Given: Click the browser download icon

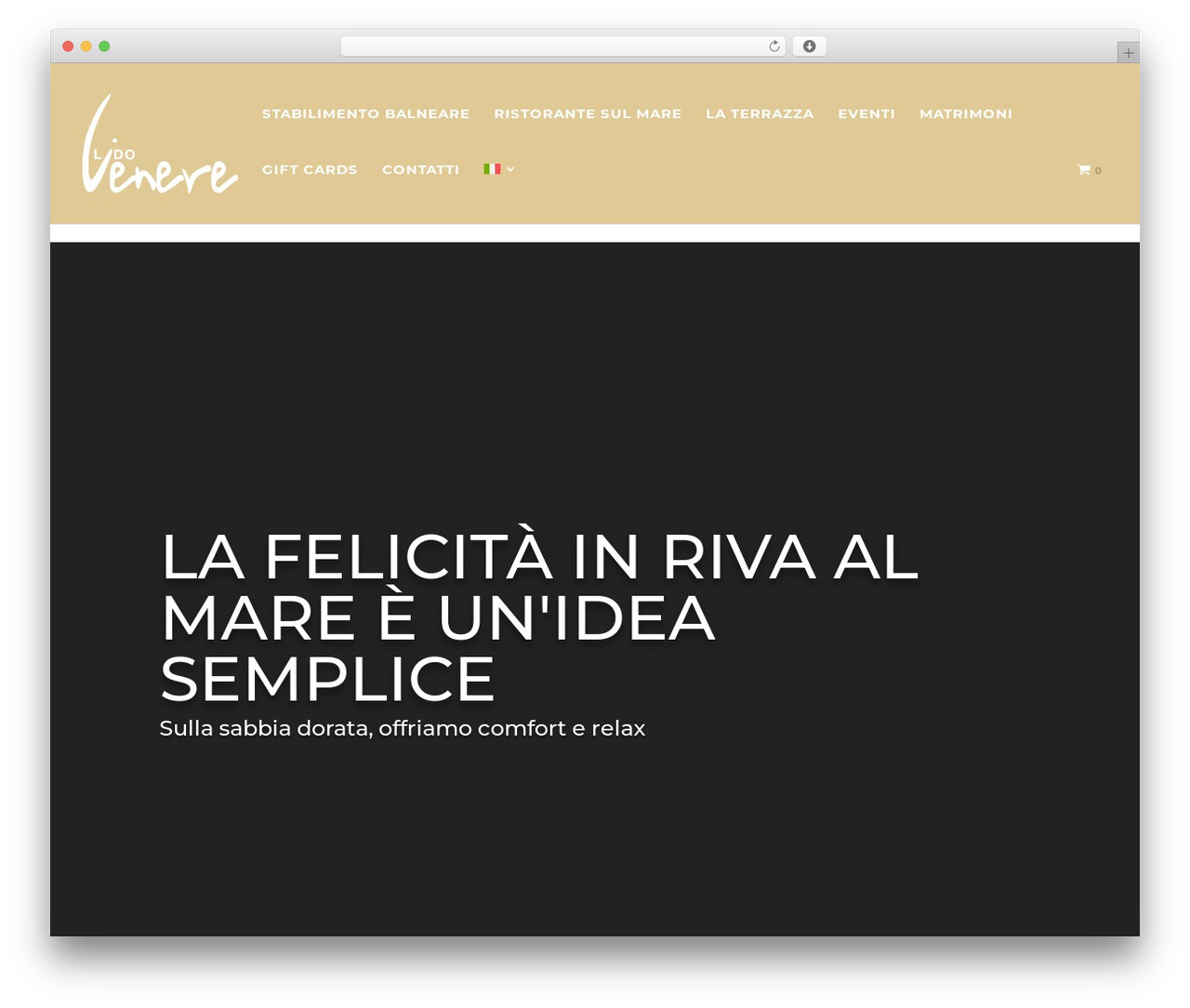Looking at the screenshot, I should click(x=809, y=46).
